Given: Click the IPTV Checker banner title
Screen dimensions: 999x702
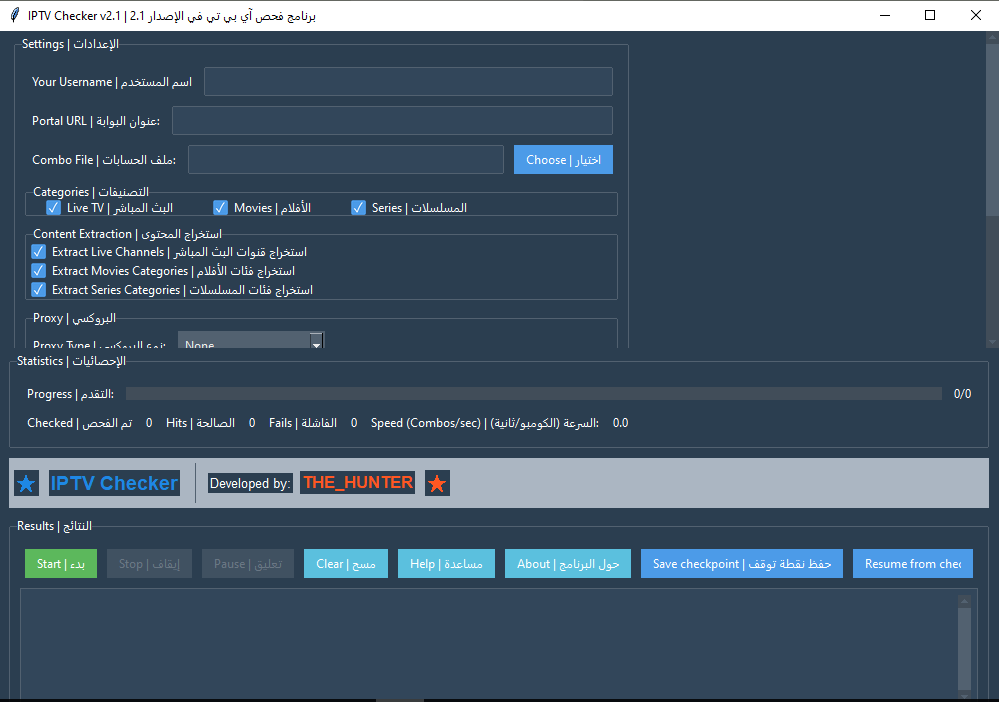Looking at the screenshot, I should [x=114, y=483].
